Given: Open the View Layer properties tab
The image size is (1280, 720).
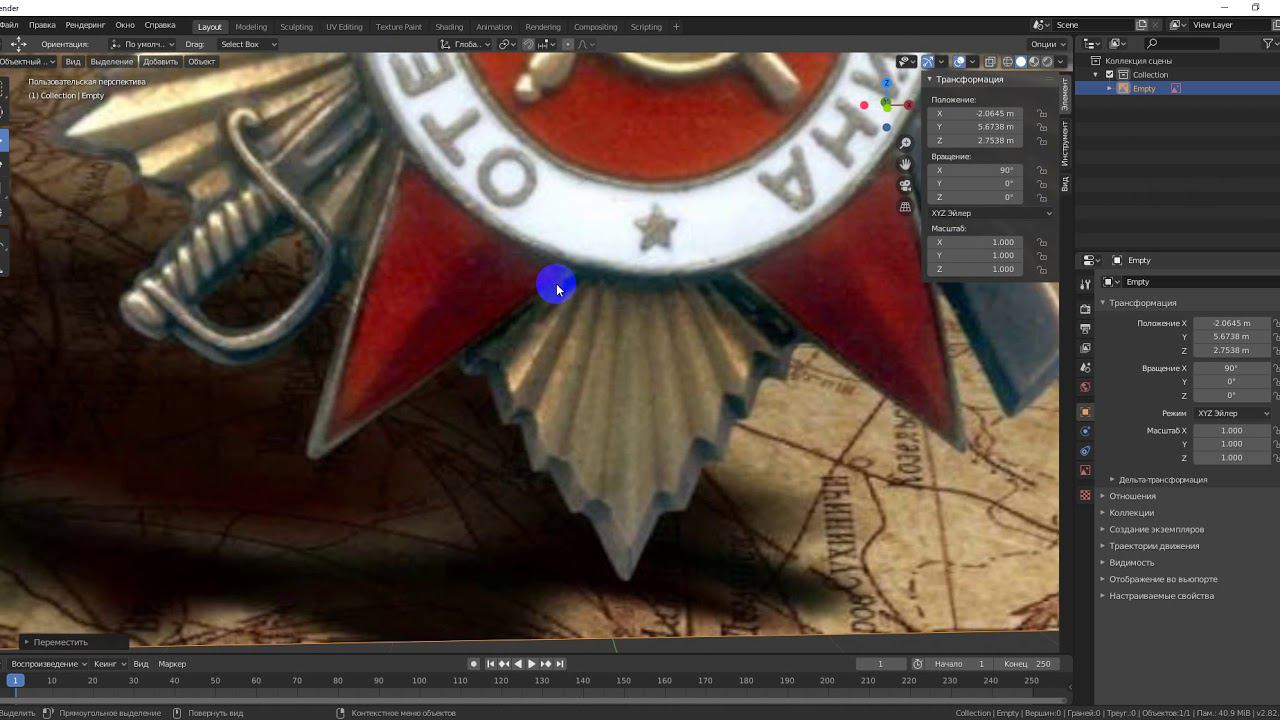Looking at the screenshot, I should [x=1085, y=348].
